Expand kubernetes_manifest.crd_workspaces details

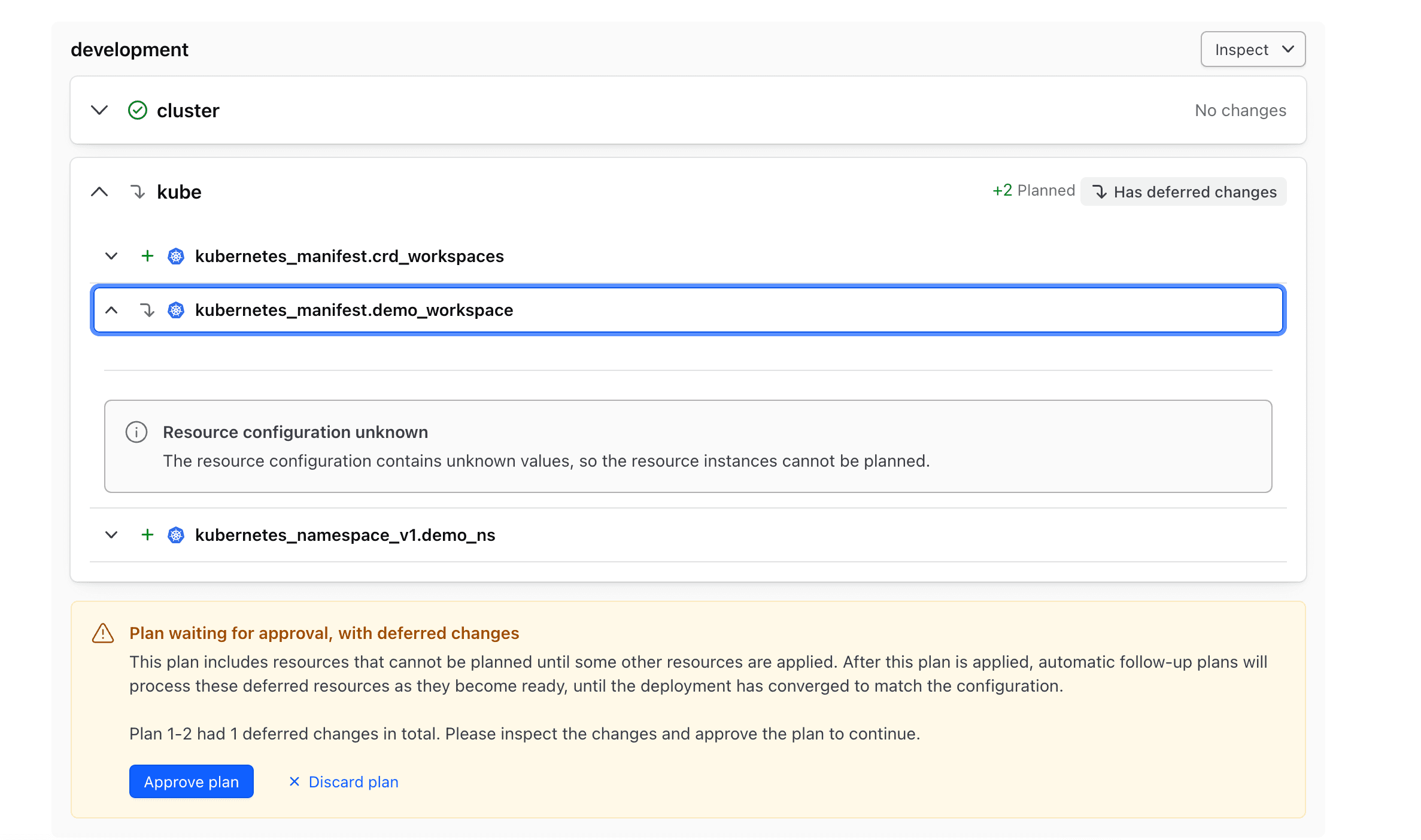(111, 256)
